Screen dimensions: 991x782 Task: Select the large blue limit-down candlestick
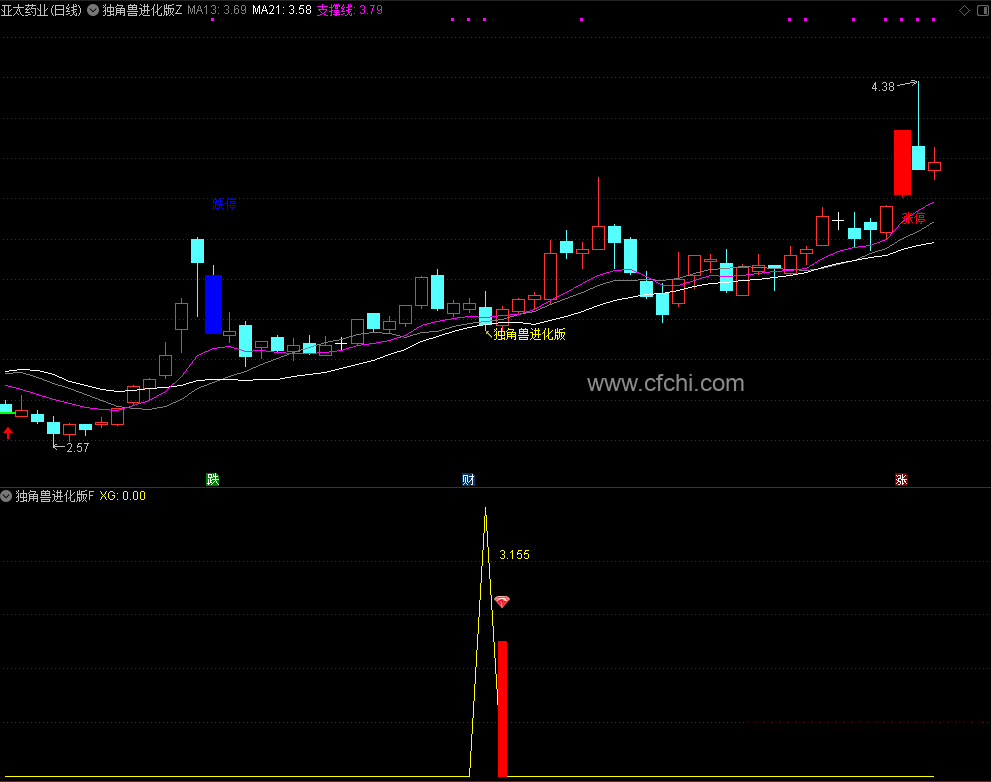click(x=214, y=304)
